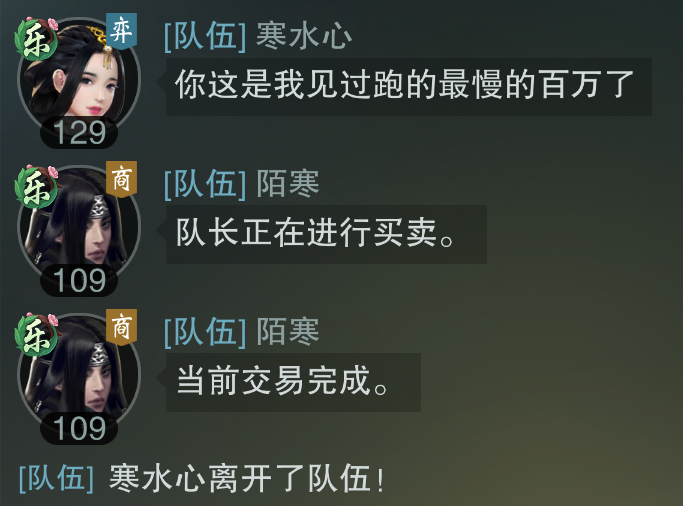Click the [队伍] channel tag before 寒水心's name
This screenshot has width=683, height=506.
point(205,36)
